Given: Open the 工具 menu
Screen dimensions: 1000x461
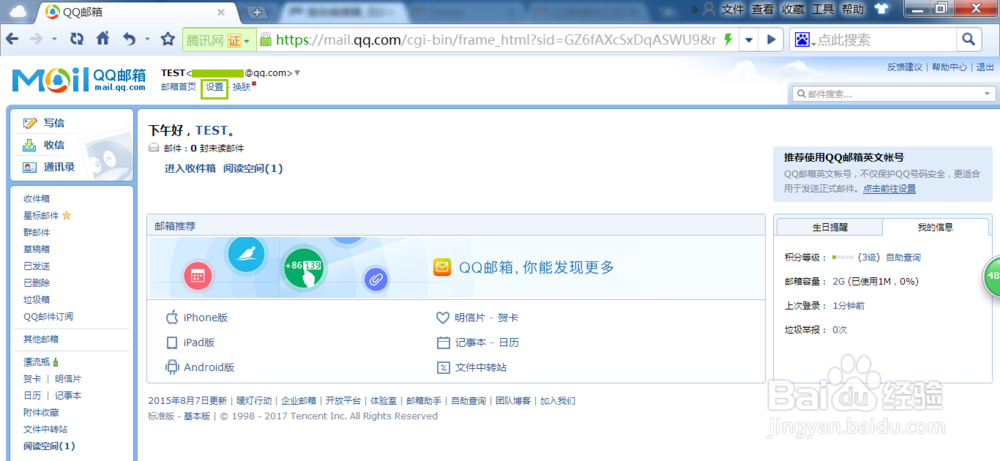Looking at the screenshot, I should (823, 9).
